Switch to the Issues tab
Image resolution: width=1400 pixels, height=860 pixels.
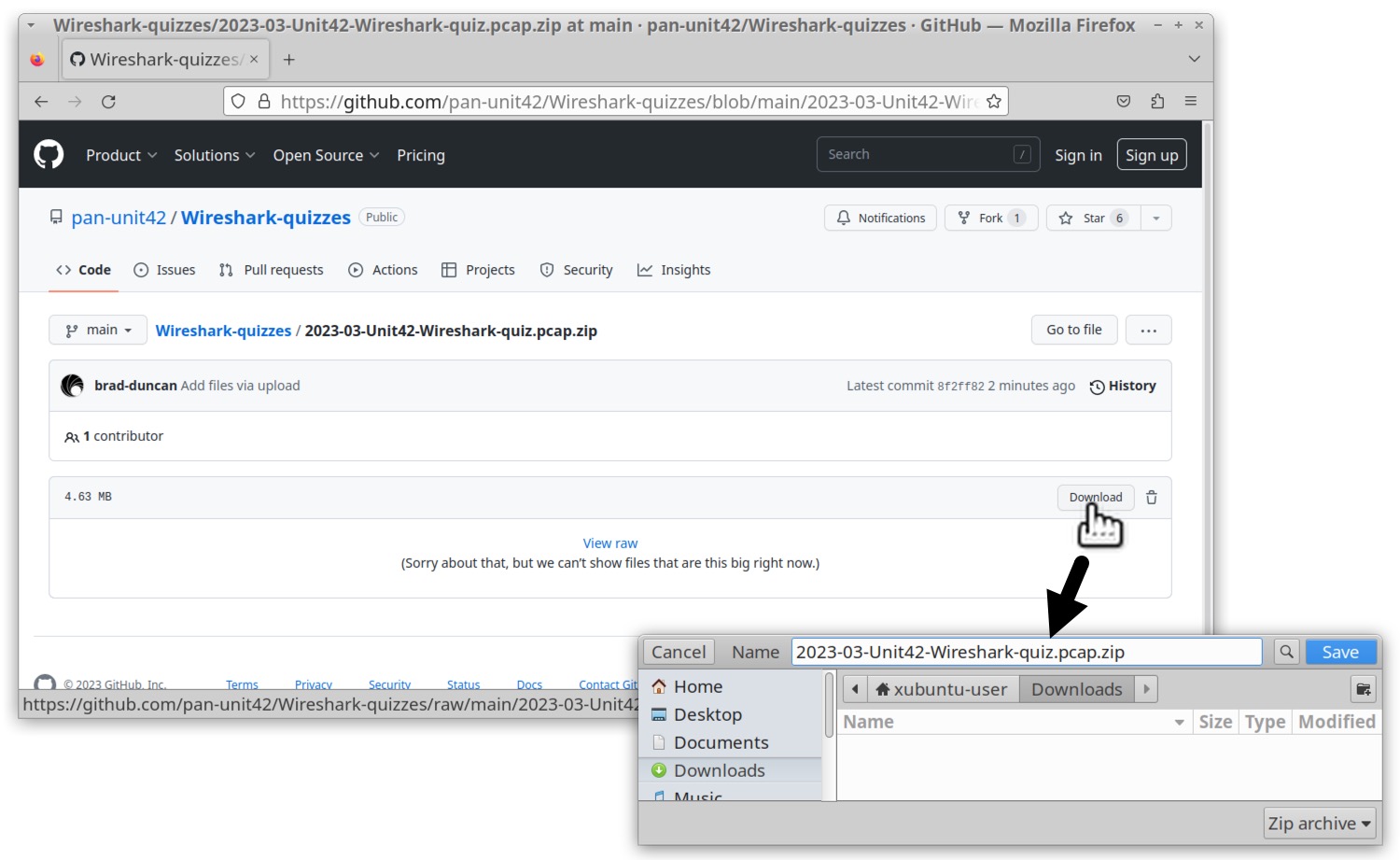(164, 270)
